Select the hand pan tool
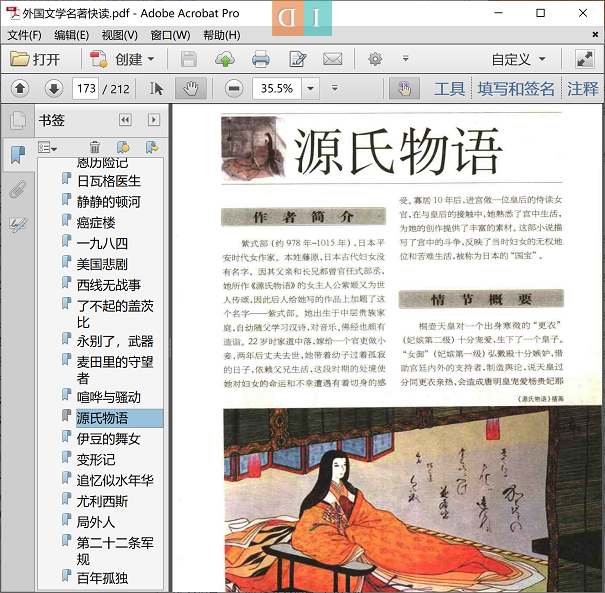This screenshot has height=593, width=605. pos(191,89)
